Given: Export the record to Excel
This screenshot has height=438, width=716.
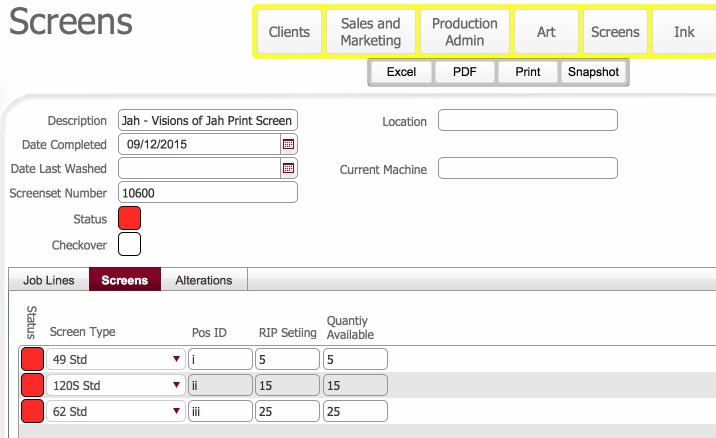Looking at the screenshot, I should click(x=401, y=72).
